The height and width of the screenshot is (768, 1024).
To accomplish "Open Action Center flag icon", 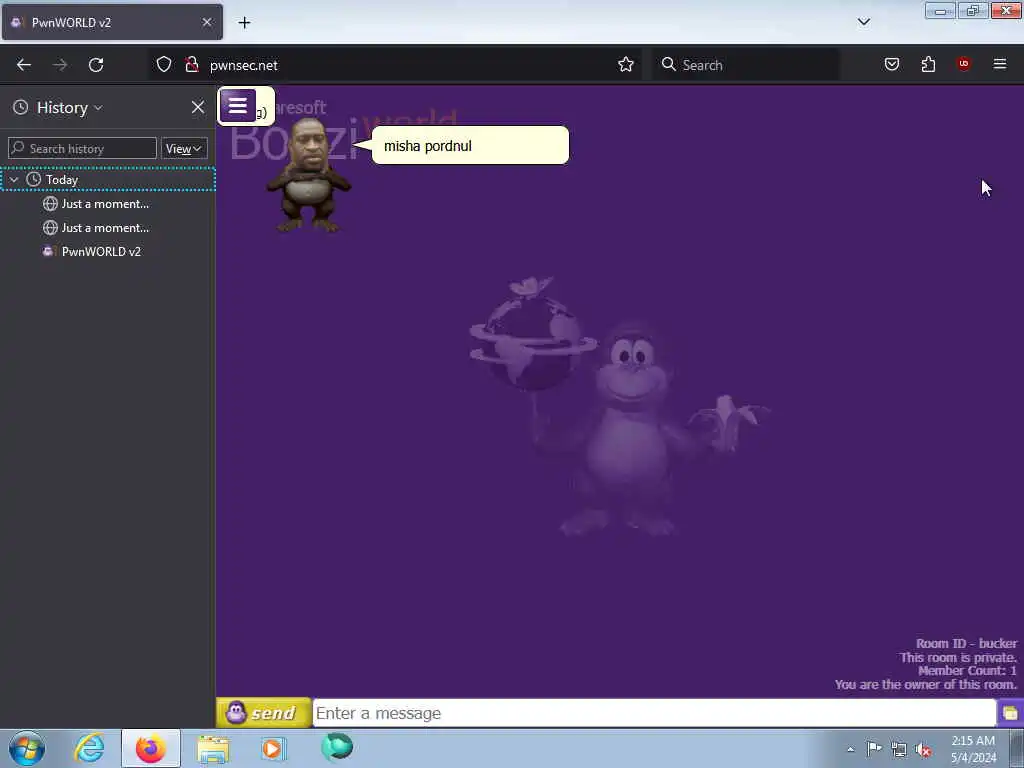I will click(874, 749).
